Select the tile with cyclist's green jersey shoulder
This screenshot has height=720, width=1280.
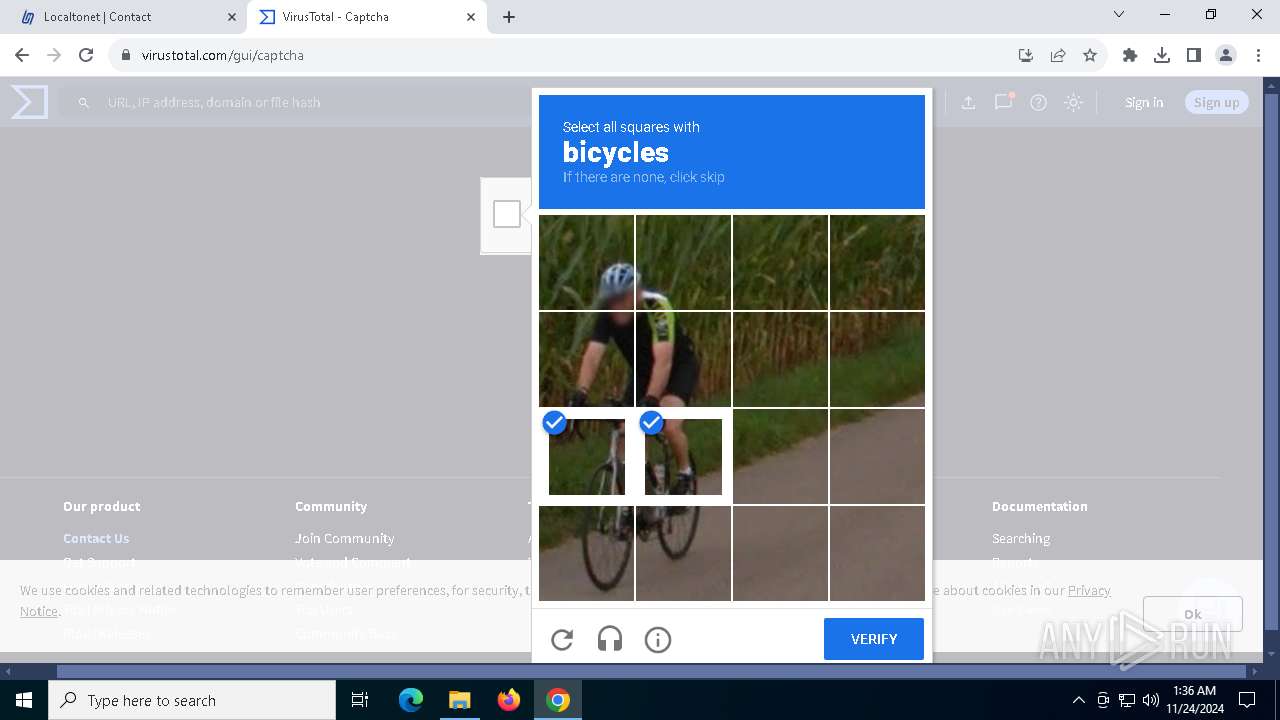[x=683, y=262]
